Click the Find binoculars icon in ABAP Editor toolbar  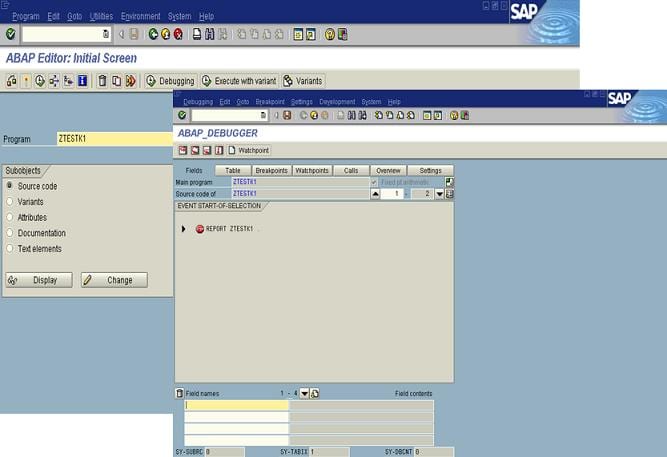pyautogui.click(x=210, y=34)
